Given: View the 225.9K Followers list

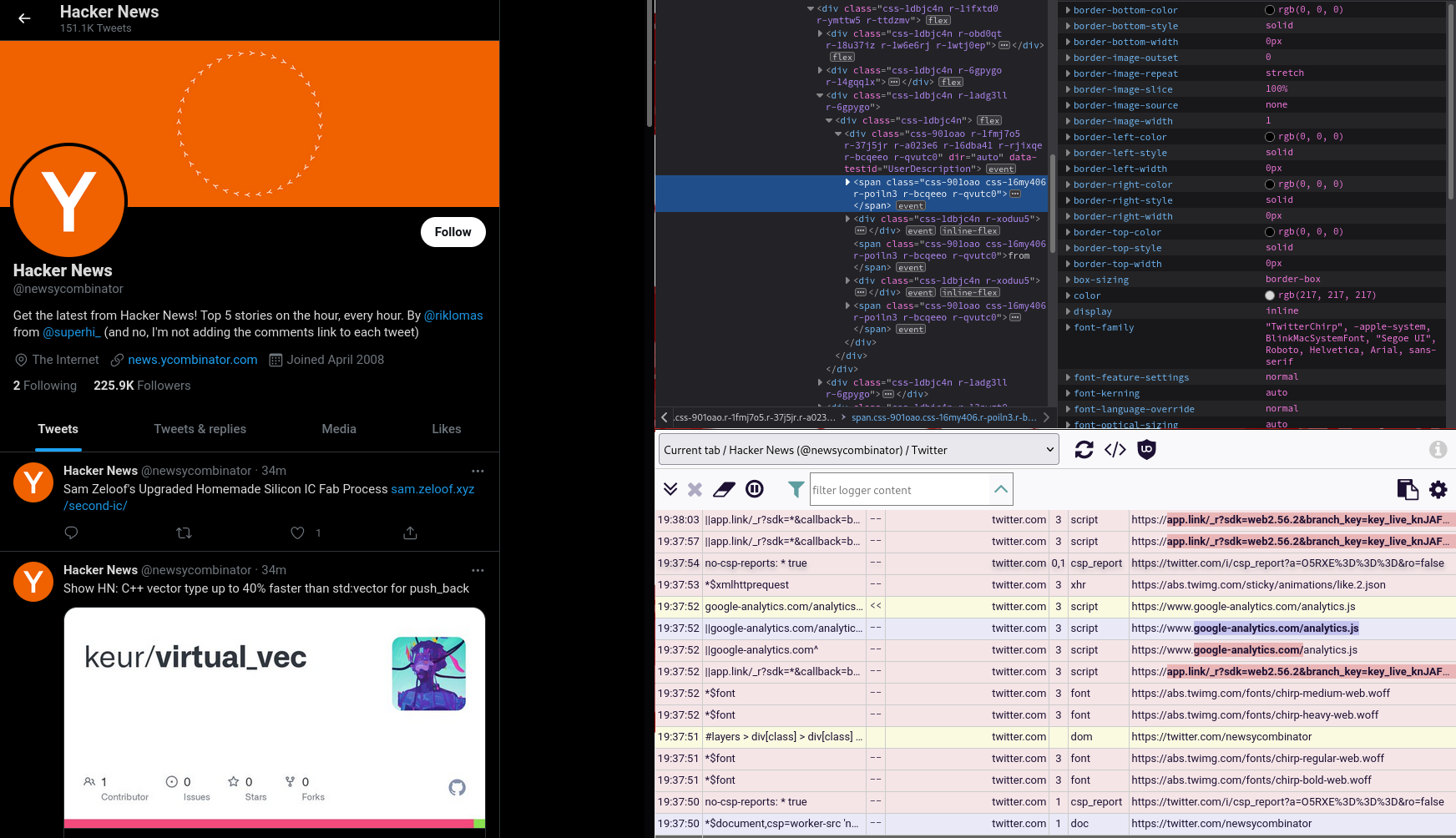Looking at the screenshot, I should (x=142, y=386).
